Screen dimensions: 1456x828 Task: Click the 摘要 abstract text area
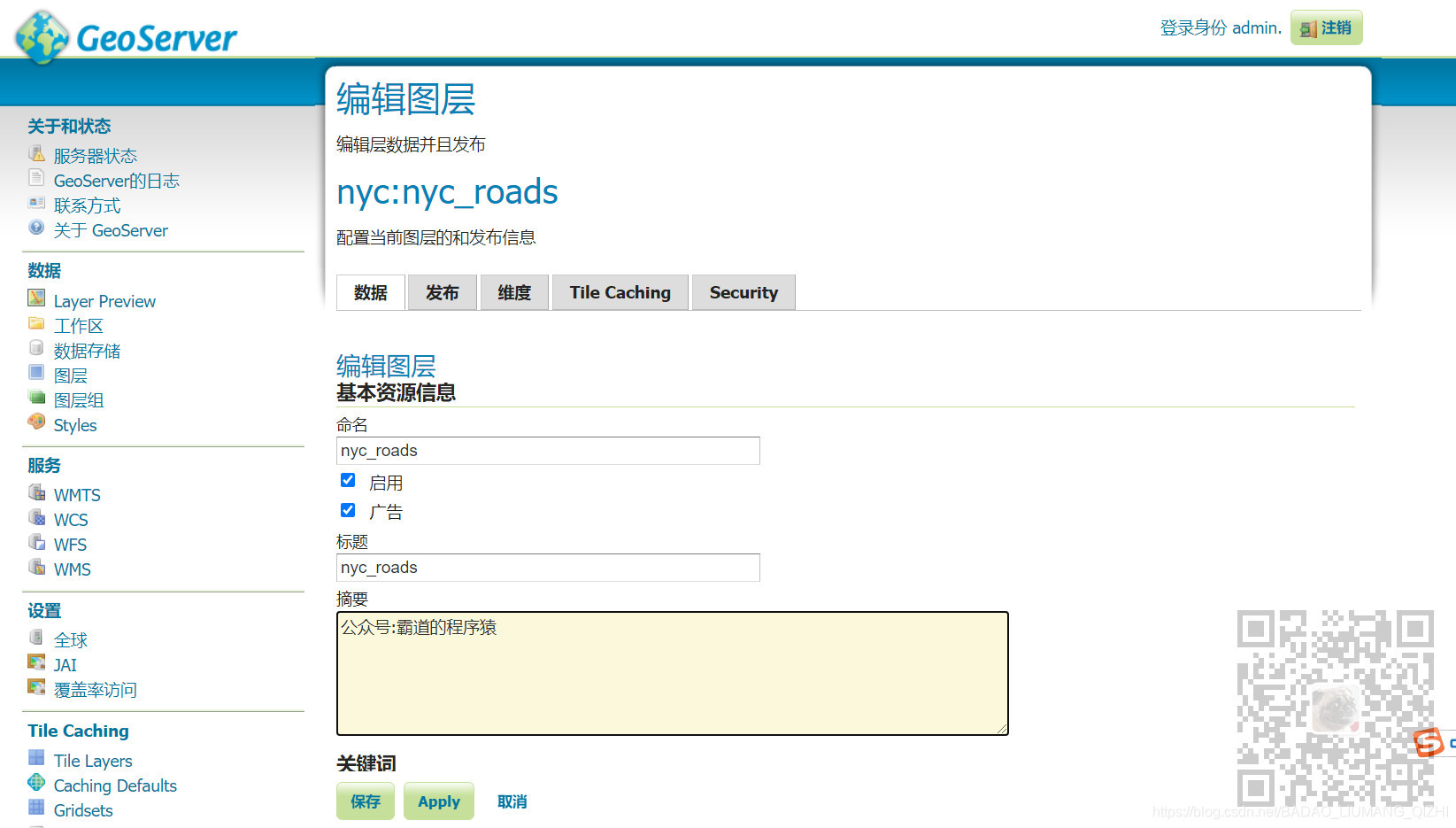click(673, 673)
